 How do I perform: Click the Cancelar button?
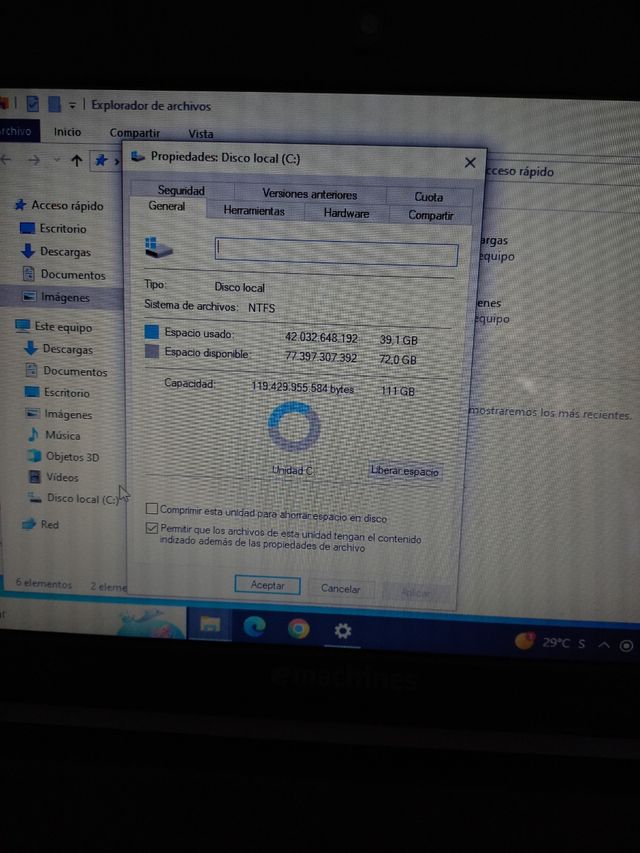[x=341, y=589]
